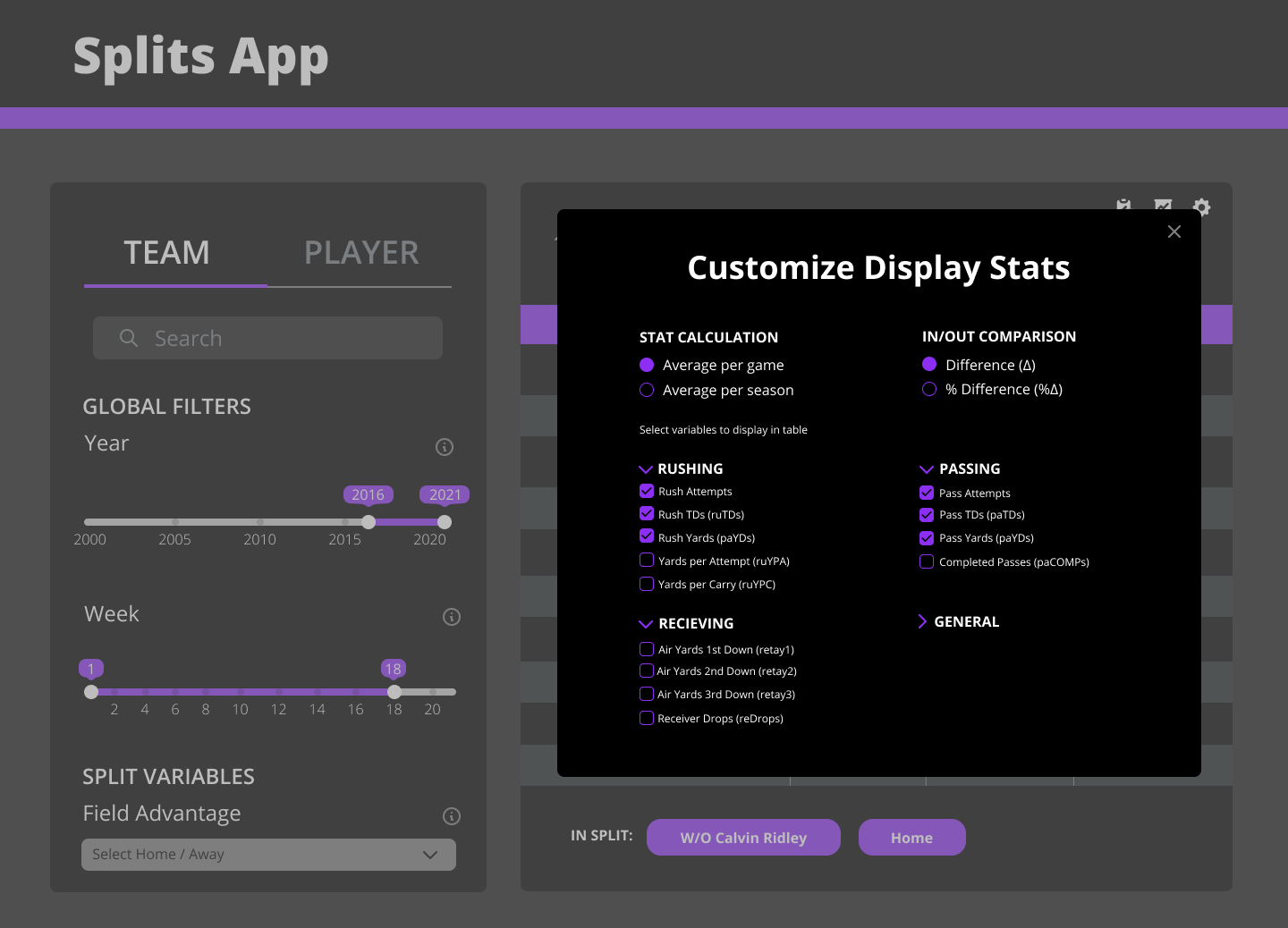Click the GLOBAL FILTERS heading

167,407
